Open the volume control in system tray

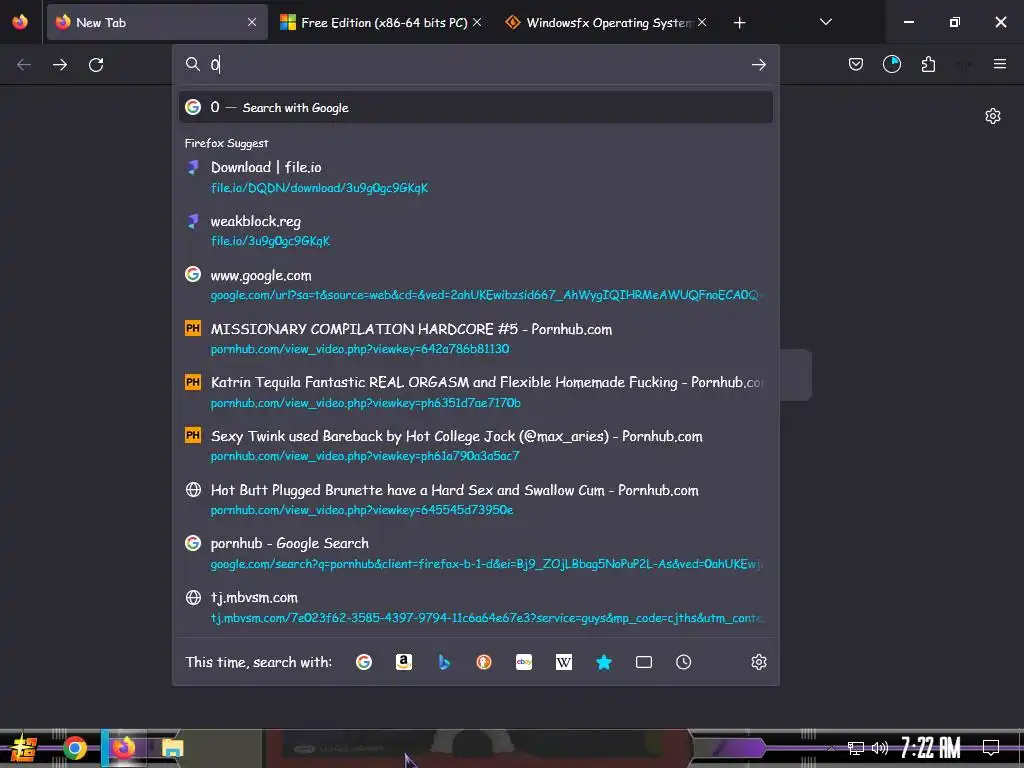880,748
